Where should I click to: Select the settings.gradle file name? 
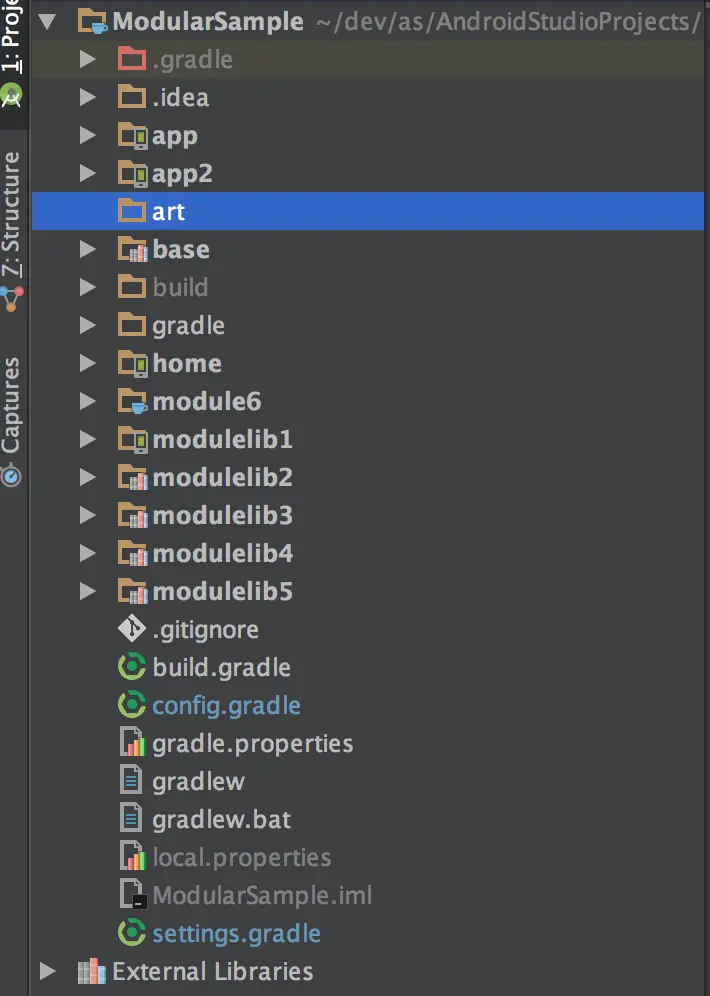pyautogui.click(x=236, y=934)
